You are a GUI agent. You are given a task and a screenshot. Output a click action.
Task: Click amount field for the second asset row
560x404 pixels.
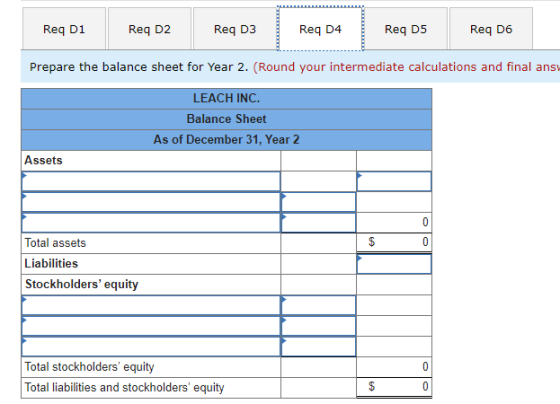319,202
